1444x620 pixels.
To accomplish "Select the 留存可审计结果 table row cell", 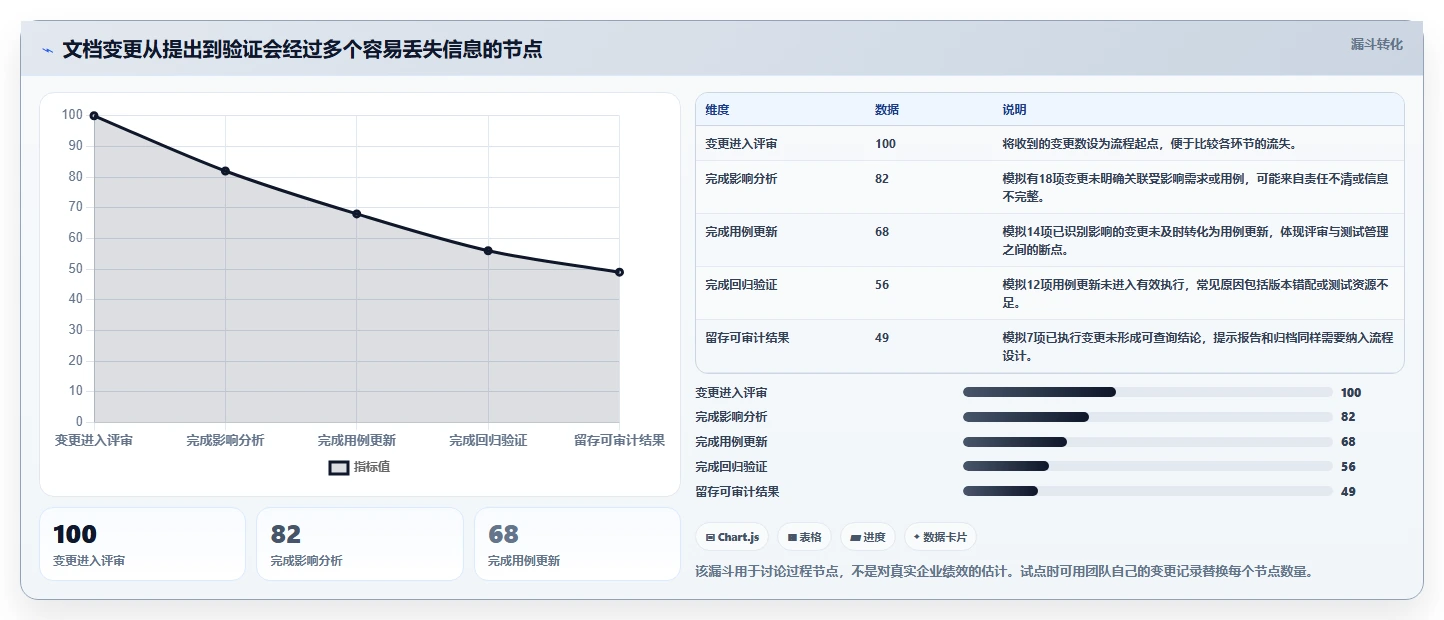I will pyautogui.click(x=747, y=338).
